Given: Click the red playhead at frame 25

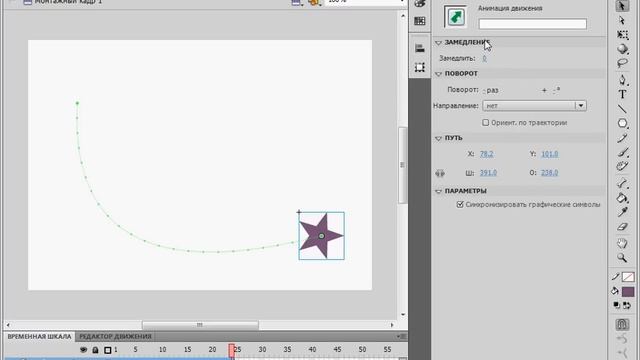Looking at the screenshot, I should pyautogui.click(x=231, y=350).
